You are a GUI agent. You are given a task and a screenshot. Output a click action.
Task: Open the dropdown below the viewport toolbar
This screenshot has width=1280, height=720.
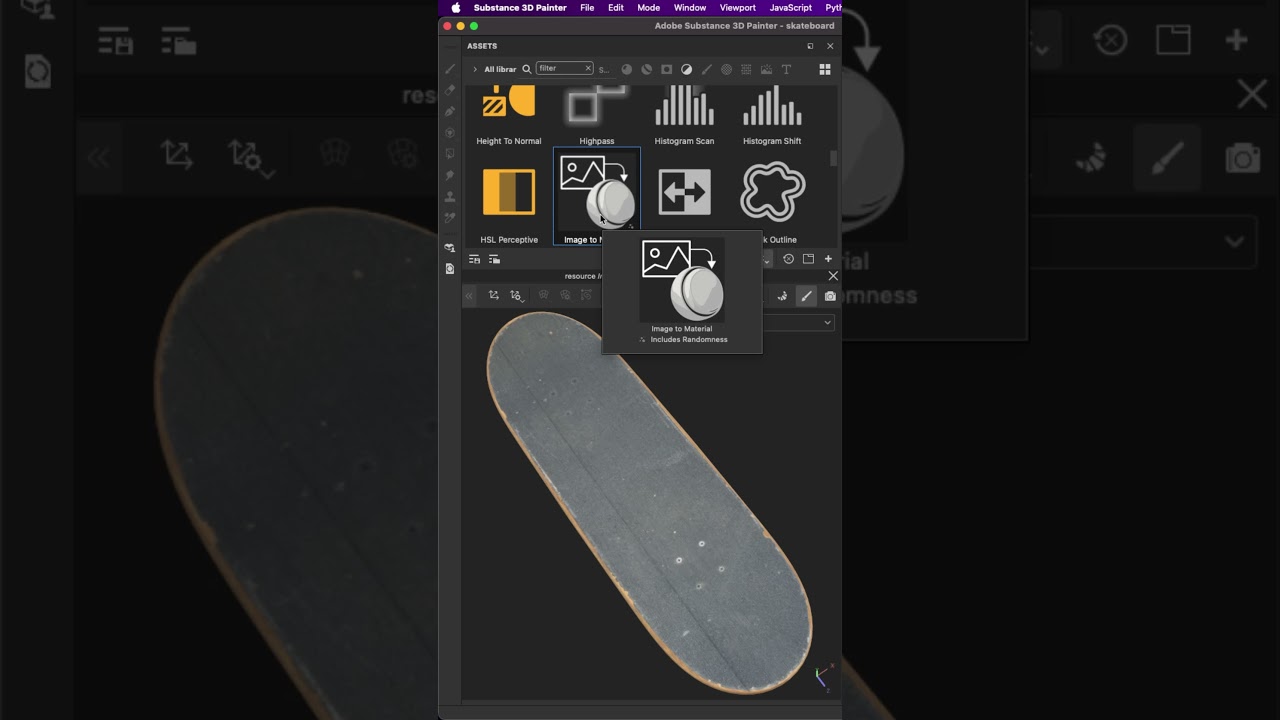click(x=798, y=322)
